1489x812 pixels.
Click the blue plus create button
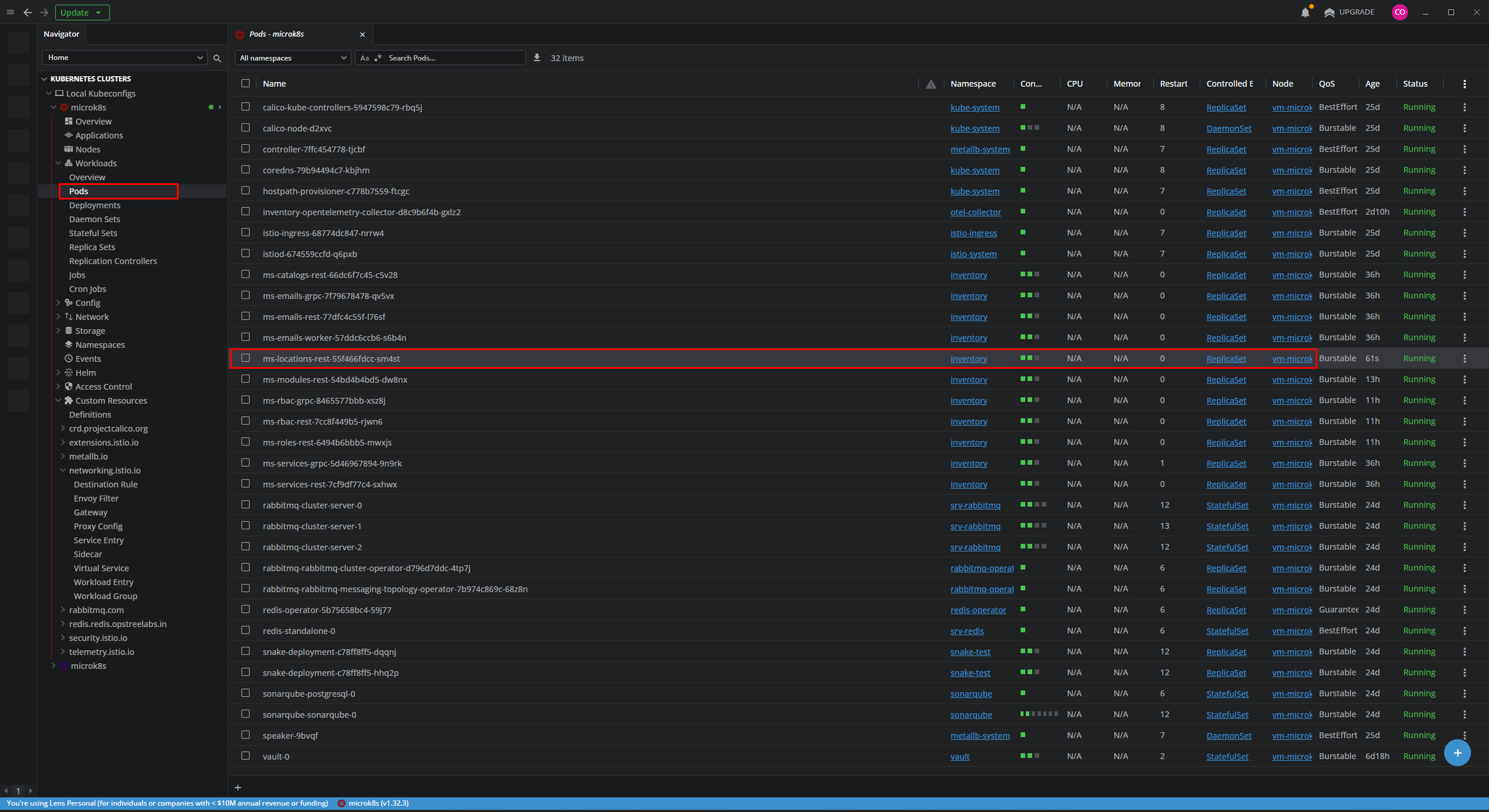(x=1458, y=753)
